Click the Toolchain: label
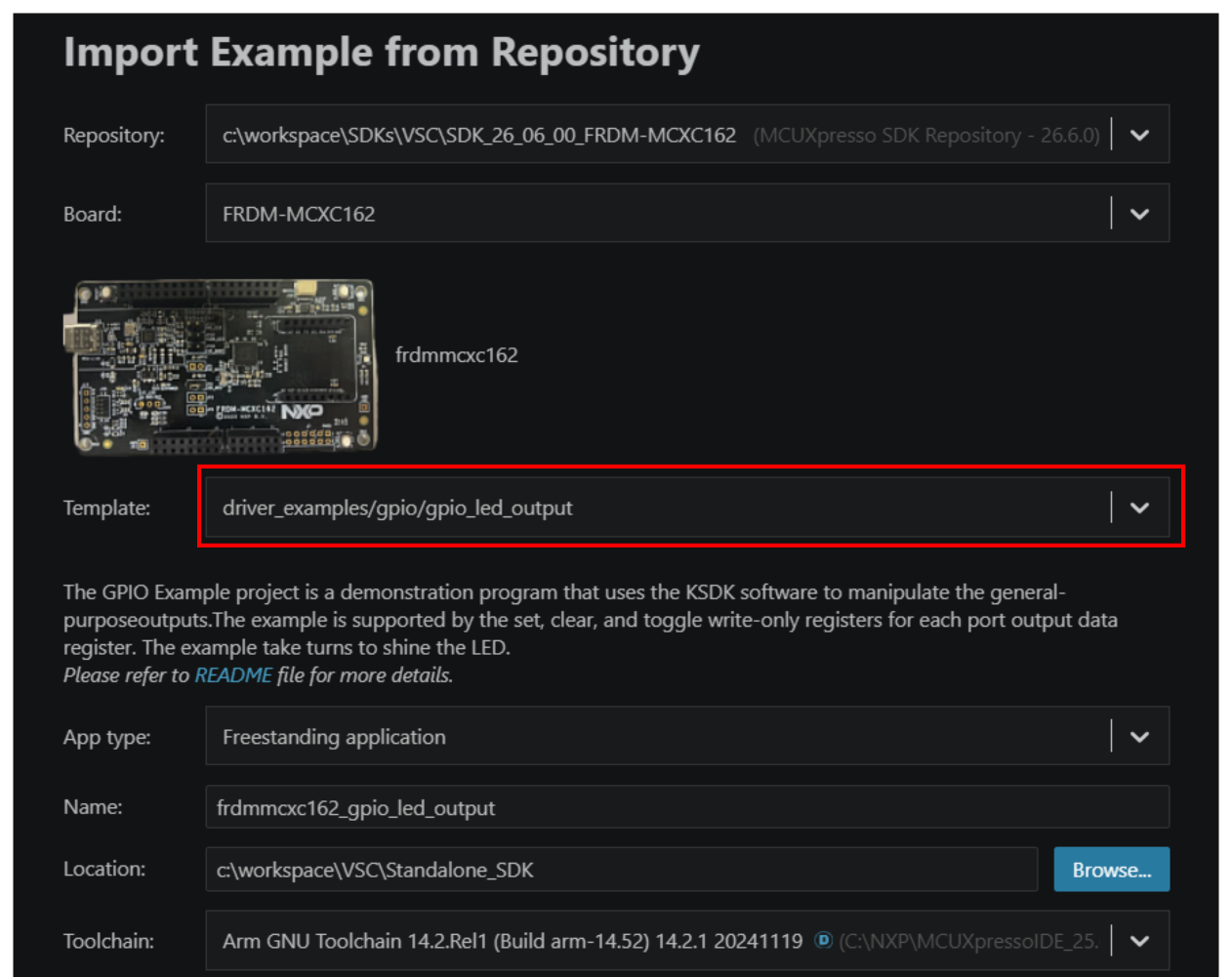This screenshot has width=1232, height=977. [108, 941]
